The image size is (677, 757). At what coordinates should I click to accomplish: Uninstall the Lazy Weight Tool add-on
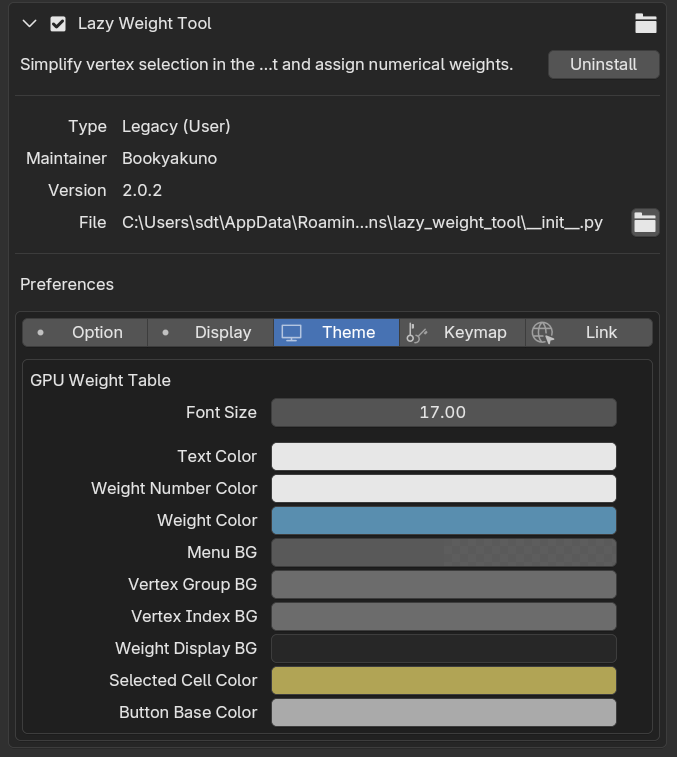[x=603, y=64]
